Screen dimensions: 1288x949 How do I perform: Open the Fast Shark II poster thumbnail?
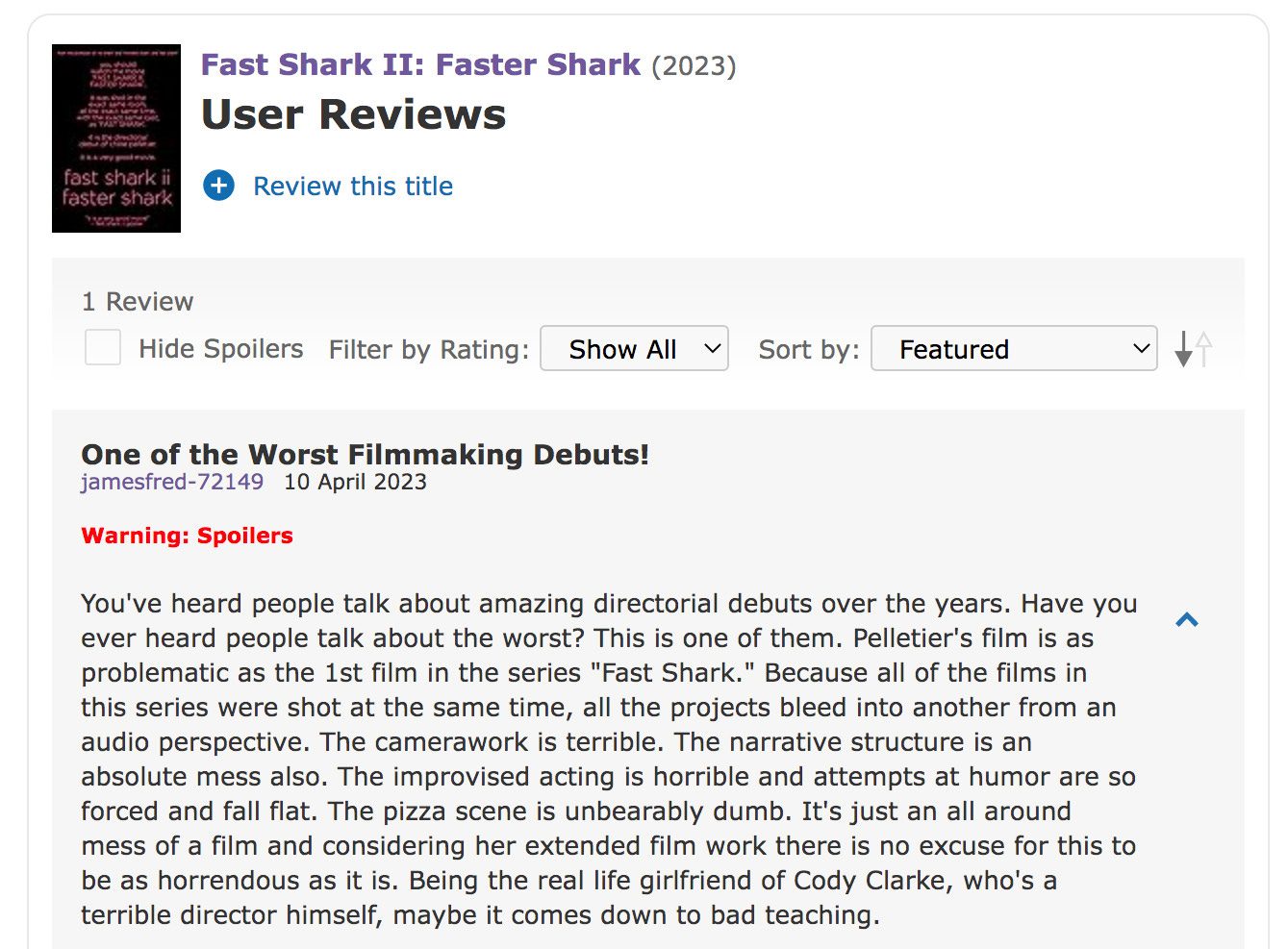[116, 138]
